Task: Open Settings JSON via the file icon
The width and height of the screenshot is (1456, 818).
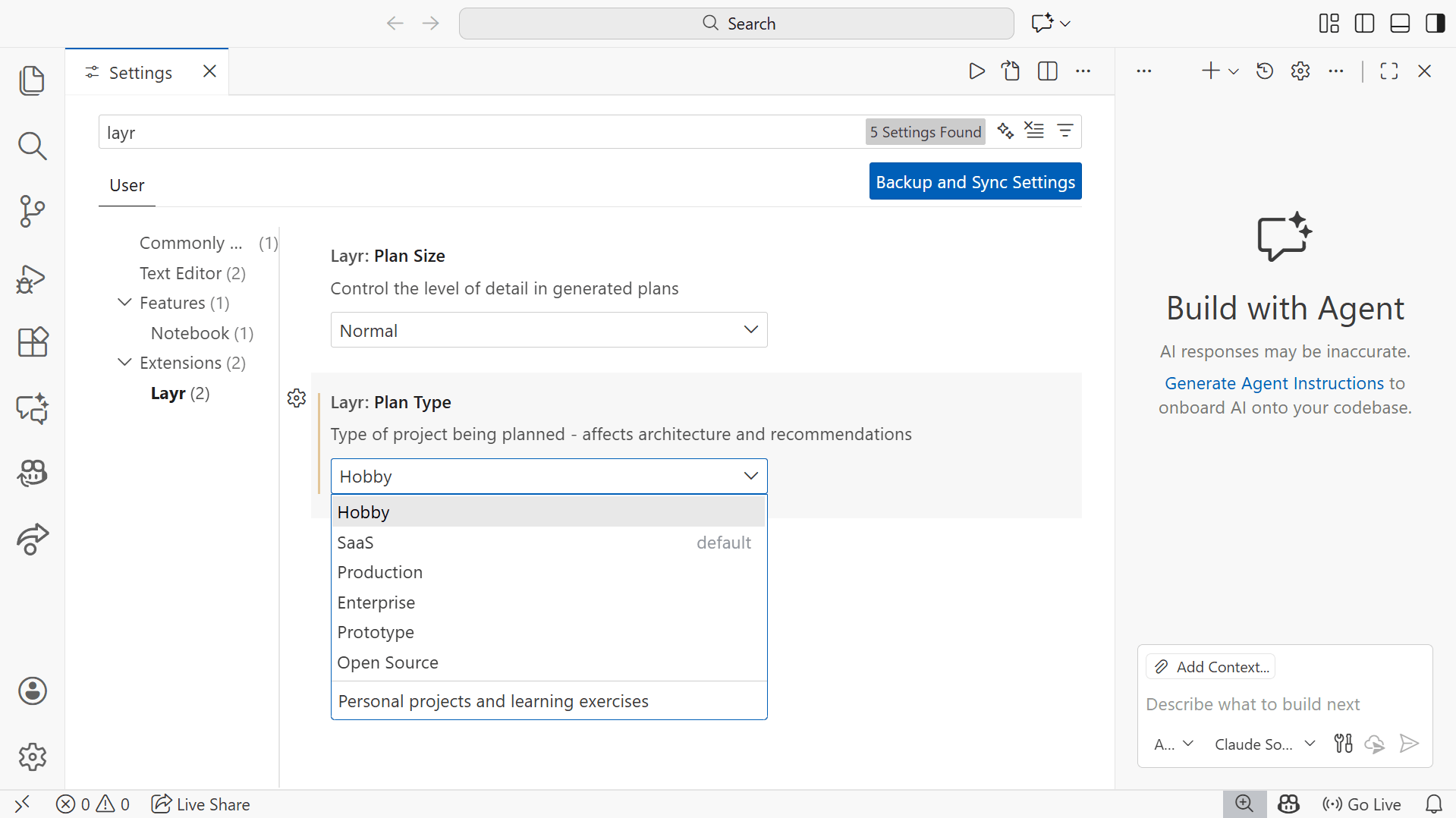Action: 1011,71
